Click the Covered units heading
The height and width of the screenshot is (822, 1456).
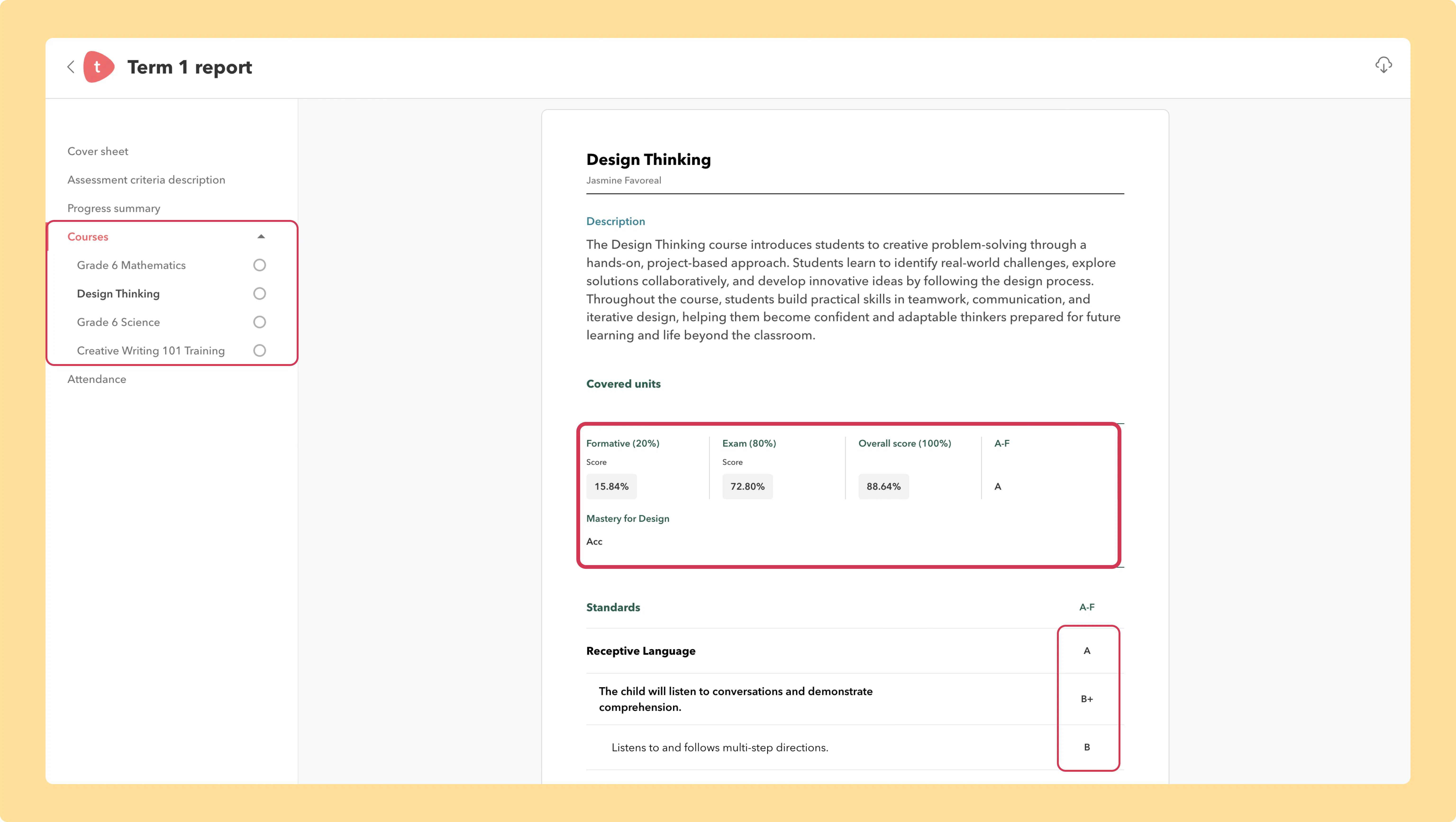point(623,384)
